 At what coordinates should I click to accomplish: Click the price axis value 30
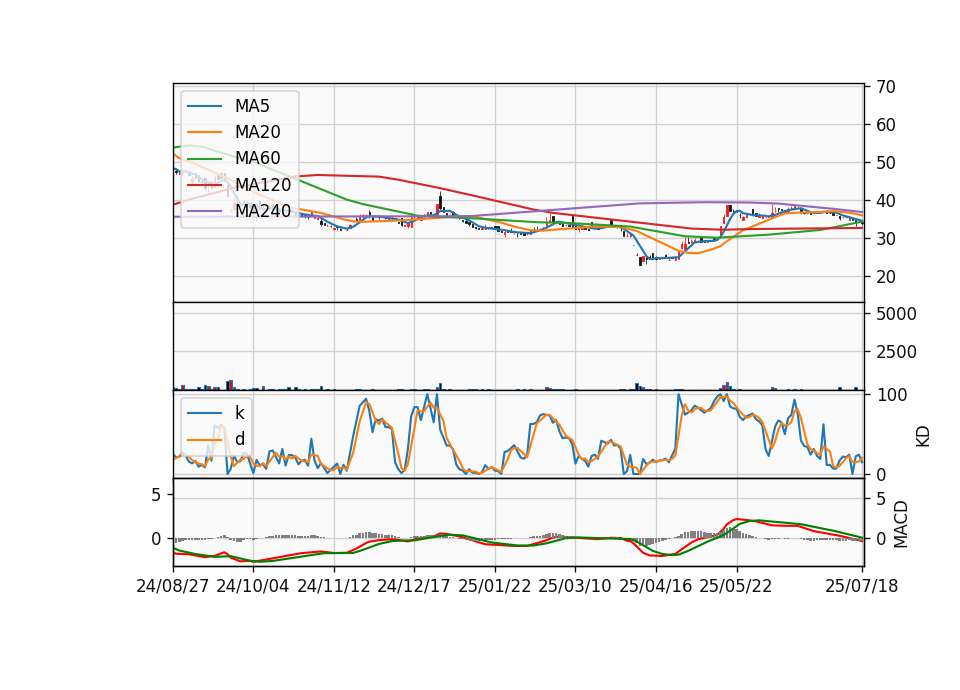886,239
